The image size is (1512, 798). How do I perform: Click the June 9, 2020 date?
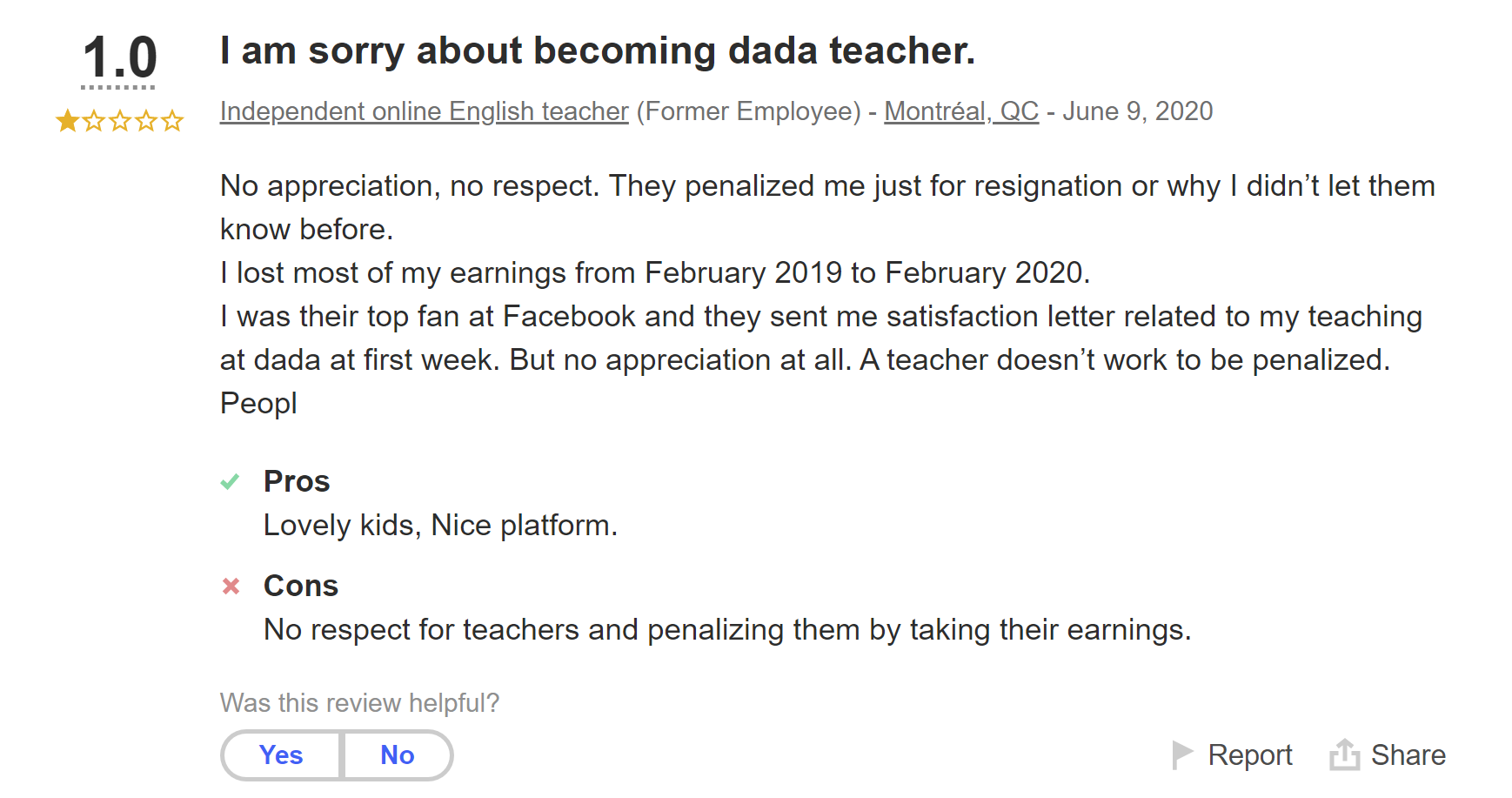coord(1137,111)
